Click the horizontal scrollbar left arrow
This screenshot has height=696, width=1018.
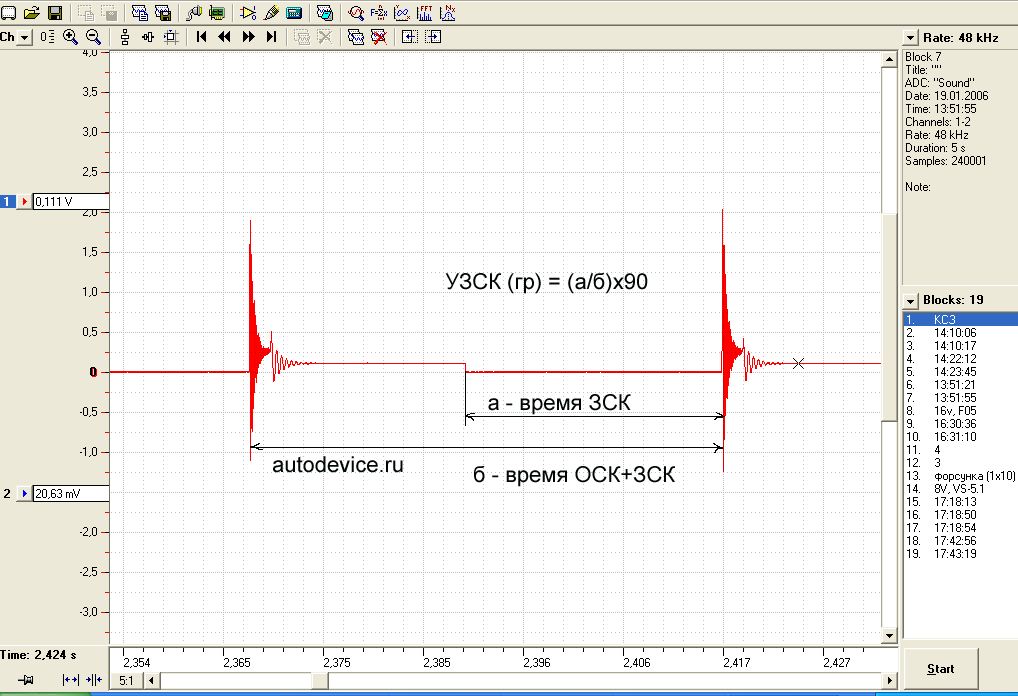pos(151,680)
